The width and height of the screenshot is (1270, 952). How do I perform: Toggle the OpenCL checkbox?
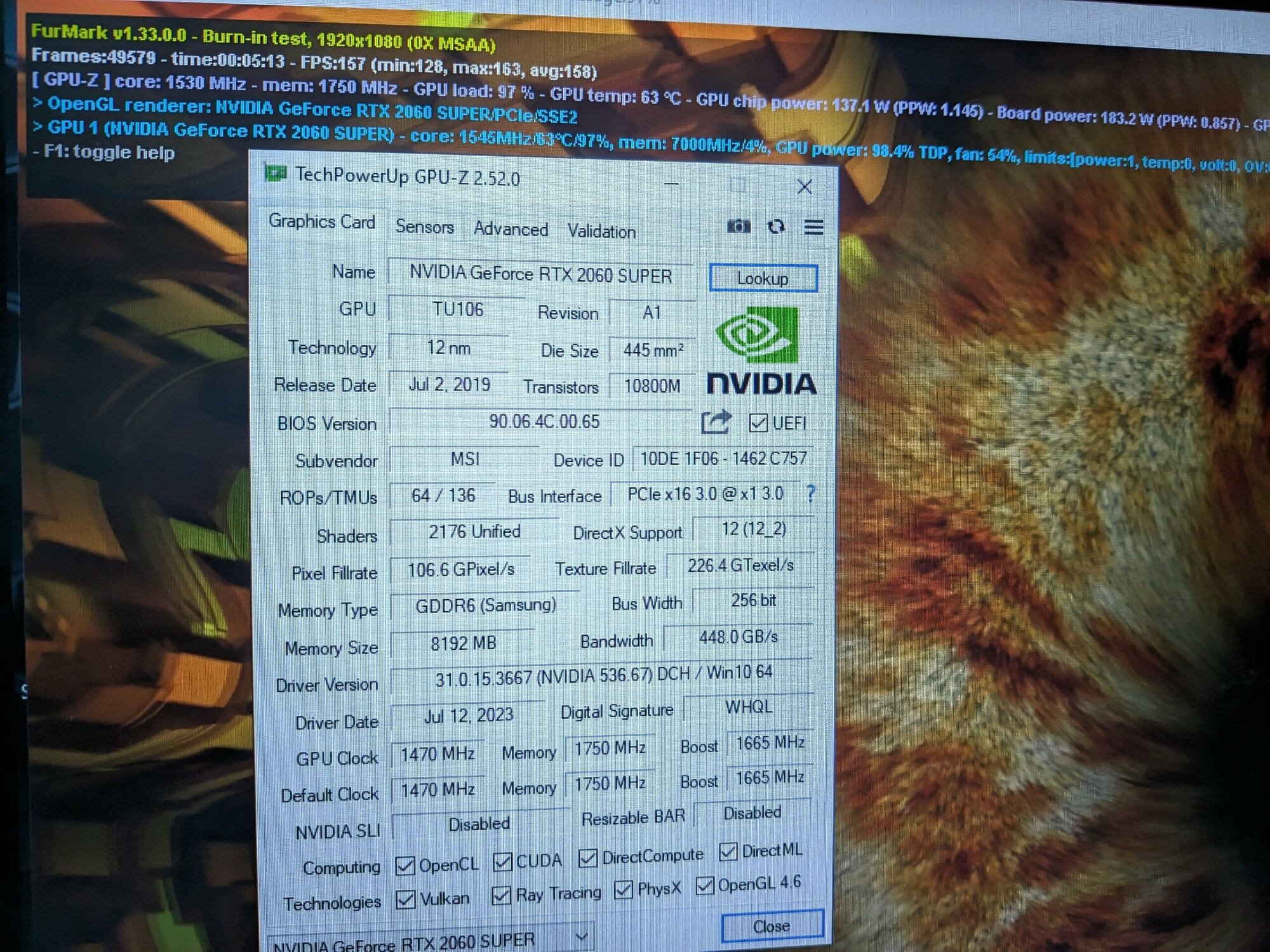(404, 866)
